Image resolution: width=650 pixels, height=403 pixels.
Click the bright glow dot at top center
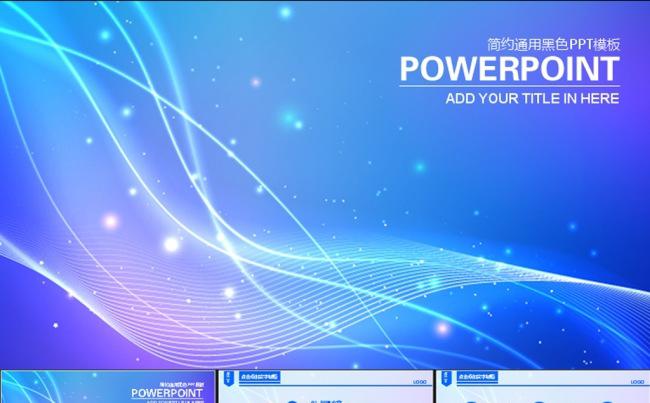point(285,12)
